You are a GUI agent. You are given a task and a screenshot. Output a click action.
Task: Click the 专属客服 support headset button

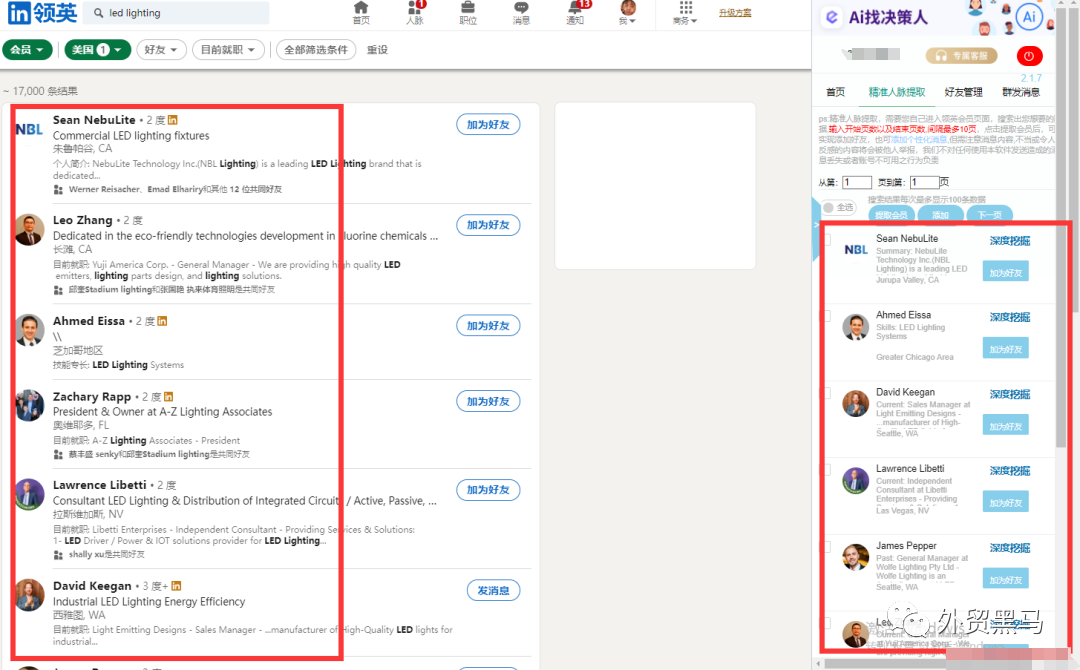click(962, 55)
